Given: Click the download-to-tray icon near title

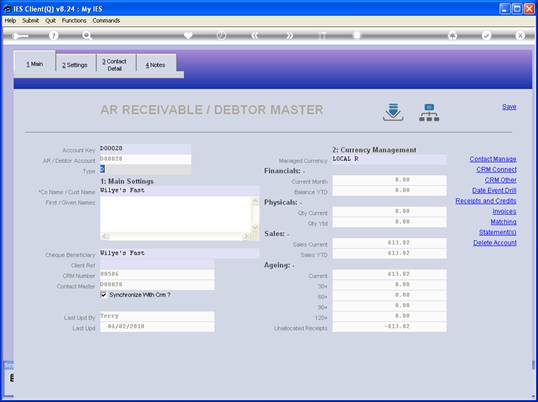Looking at the screenshot, I should [x=393, y=112].
